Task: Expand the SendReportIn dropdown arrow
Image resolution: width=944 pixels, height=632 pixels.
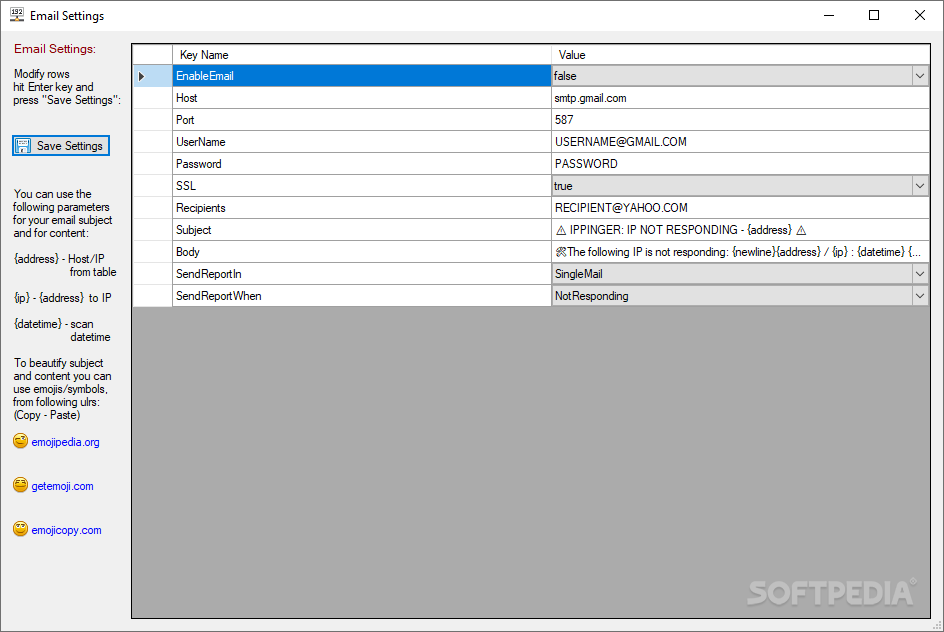Action: coord(919,274)
